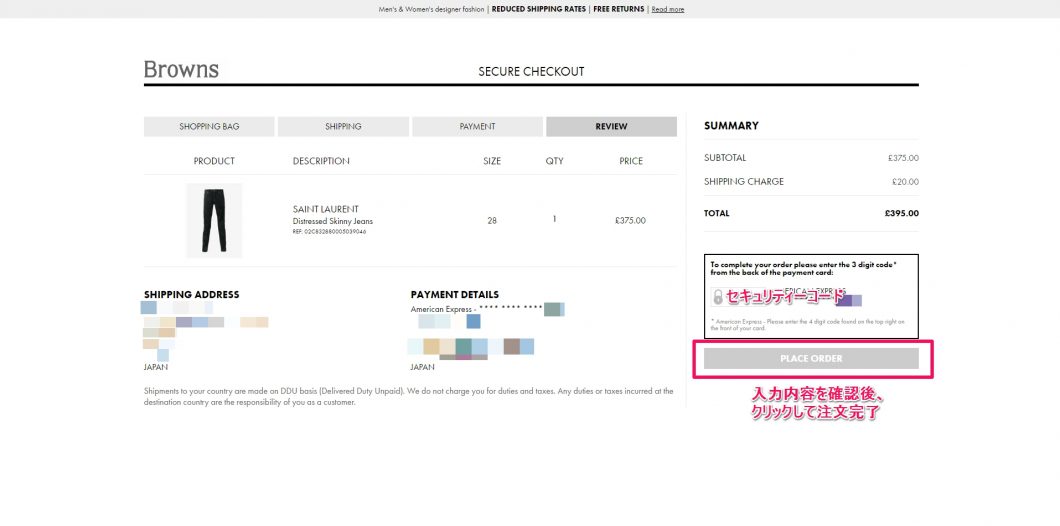Click the Place Order button
Viewport: 1060px width, 526px height.
coord(811,358)
